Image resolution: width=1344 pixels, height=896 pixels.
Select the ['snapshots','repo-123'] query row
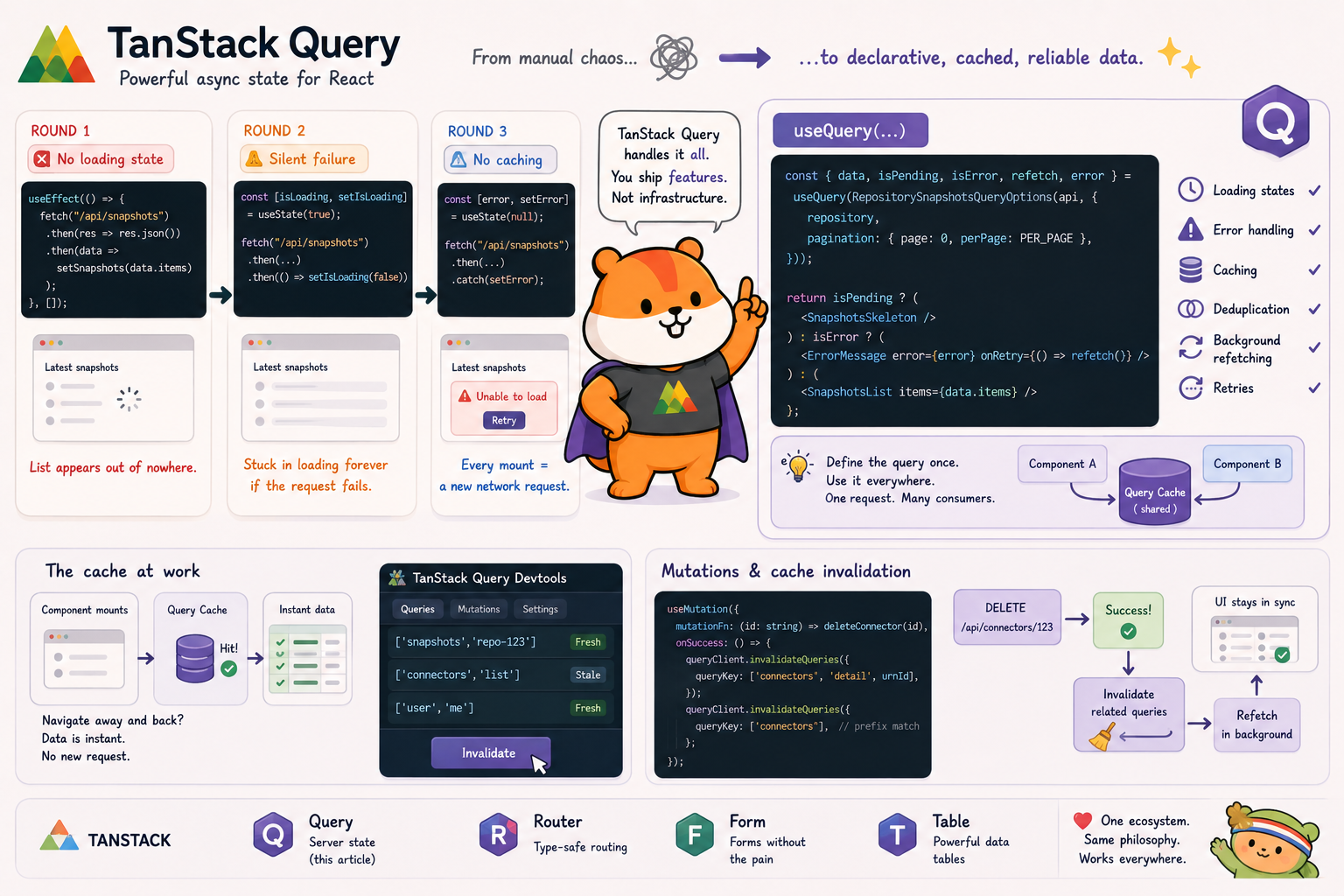point(500,641)
